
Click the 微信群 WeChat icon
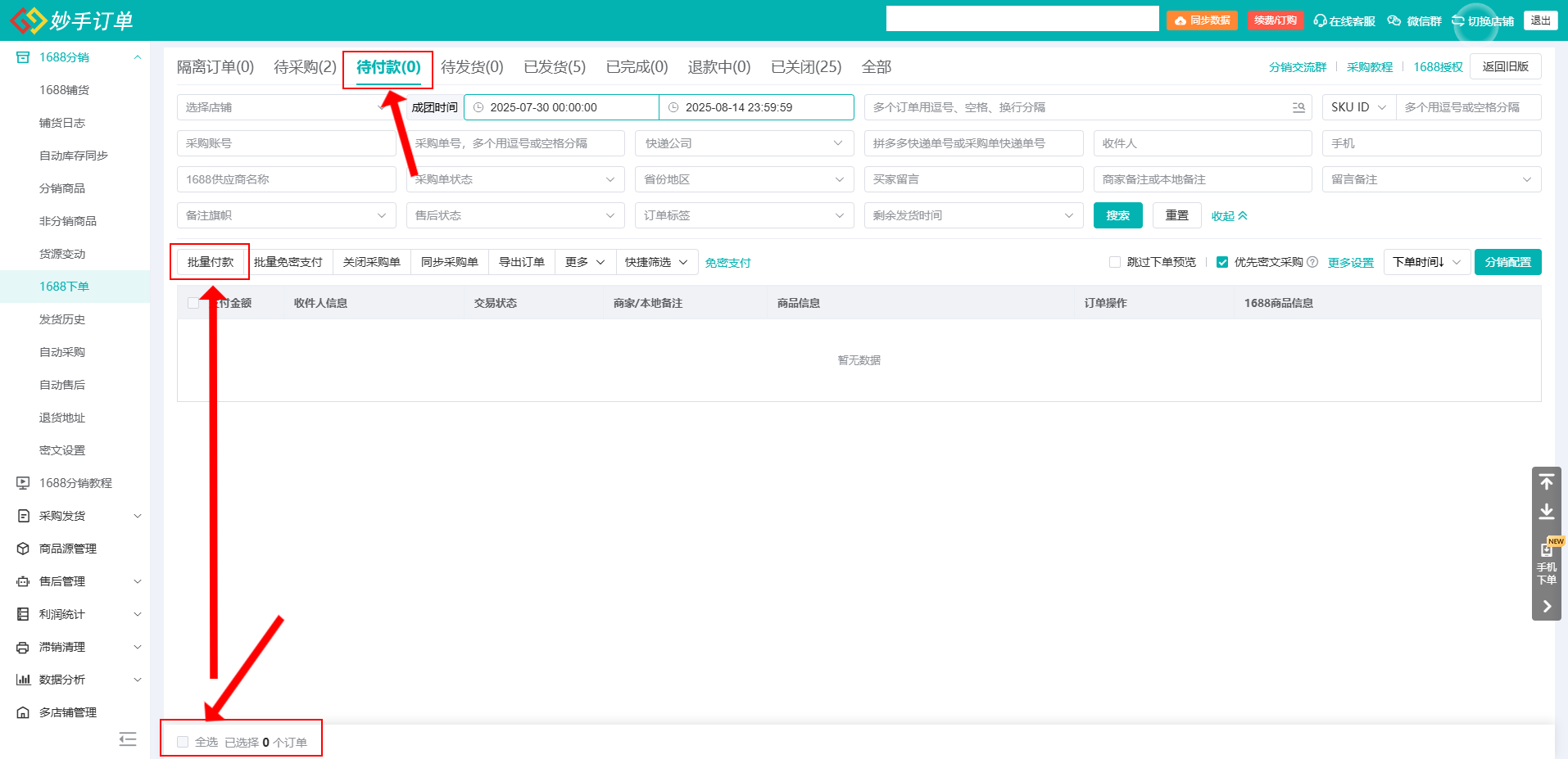click(1394, 20)
